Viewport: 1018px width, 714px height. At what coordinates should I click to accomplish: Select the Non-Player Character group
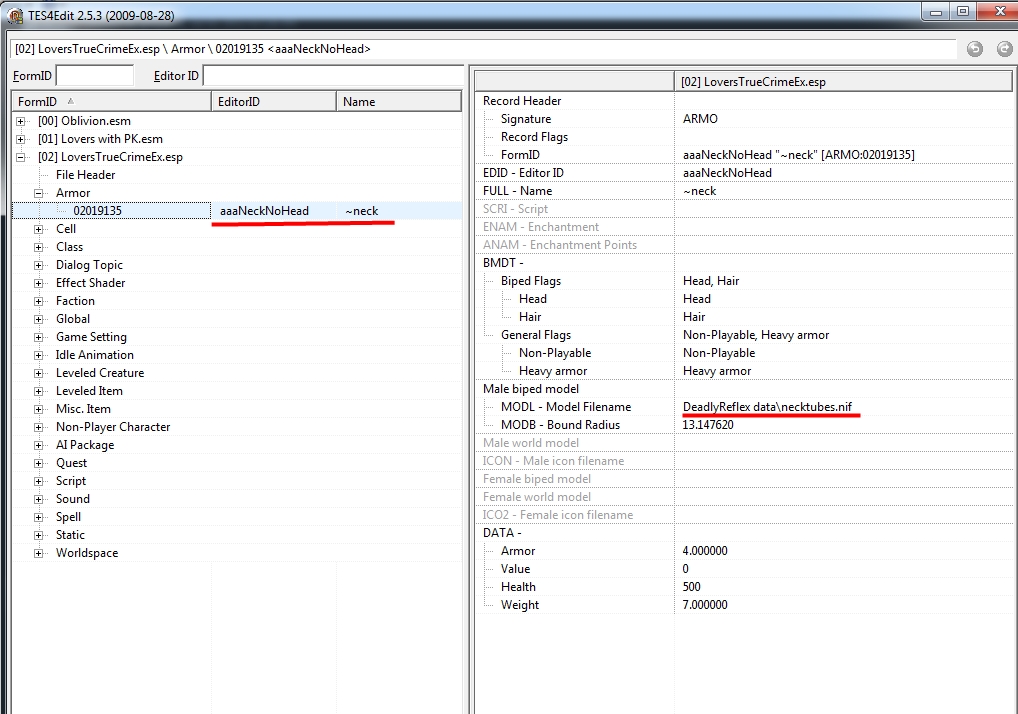point(113,427)
